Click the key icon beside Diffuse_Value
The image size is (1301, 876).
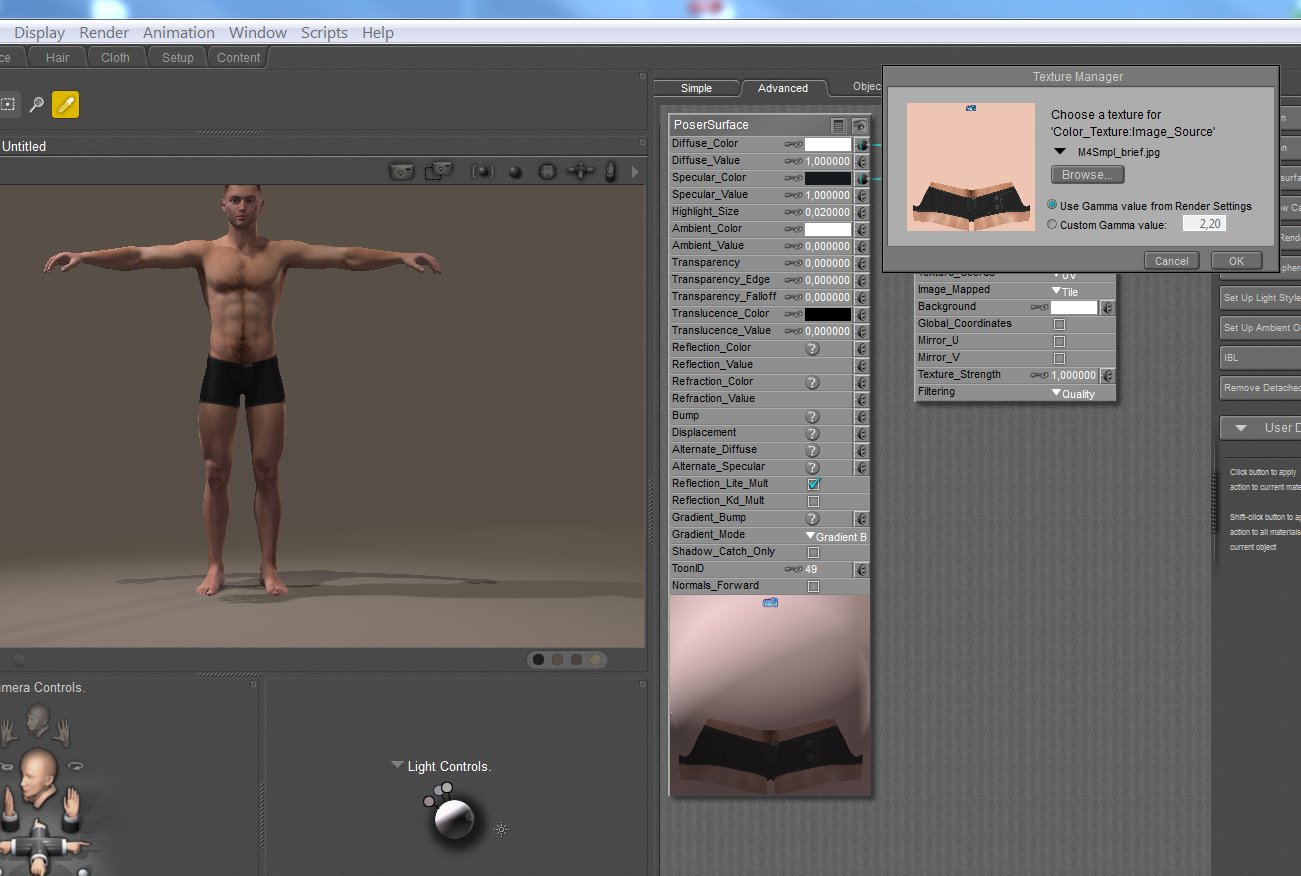793,161
